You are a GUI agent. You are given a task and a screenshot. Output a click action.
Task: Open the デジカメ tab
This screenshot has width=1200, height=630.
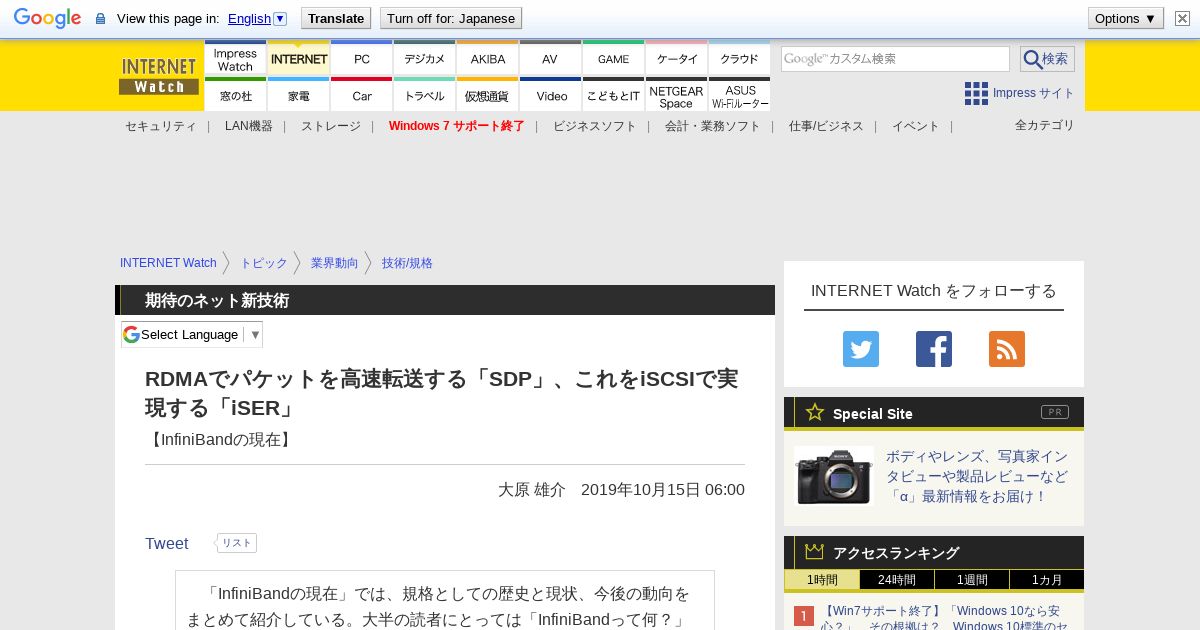pyautogui.click(x=425, y=59)
